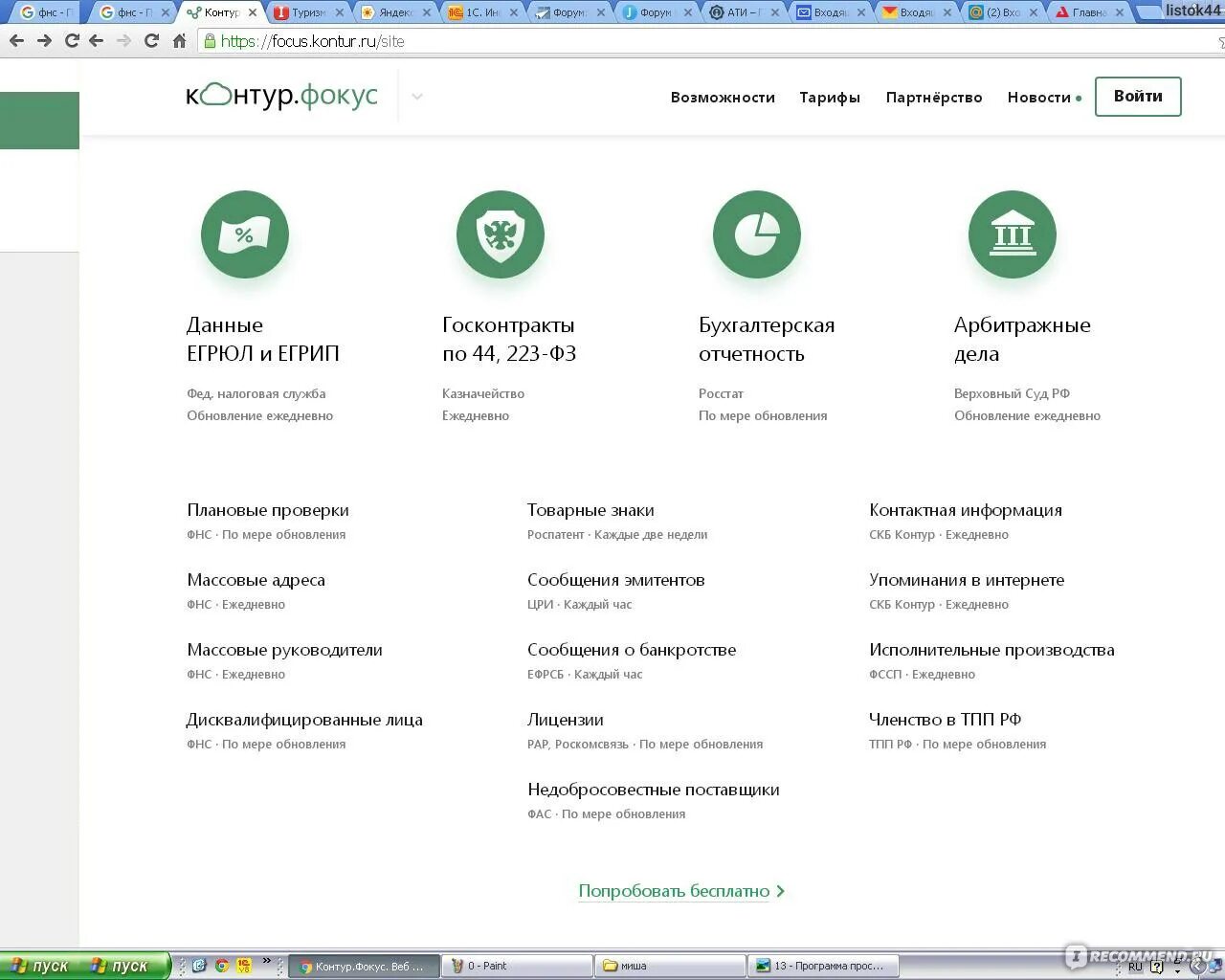Switch to the 13 - Программа taskbar window
The image size is (1225, 980).
click(x=823, y=967)
